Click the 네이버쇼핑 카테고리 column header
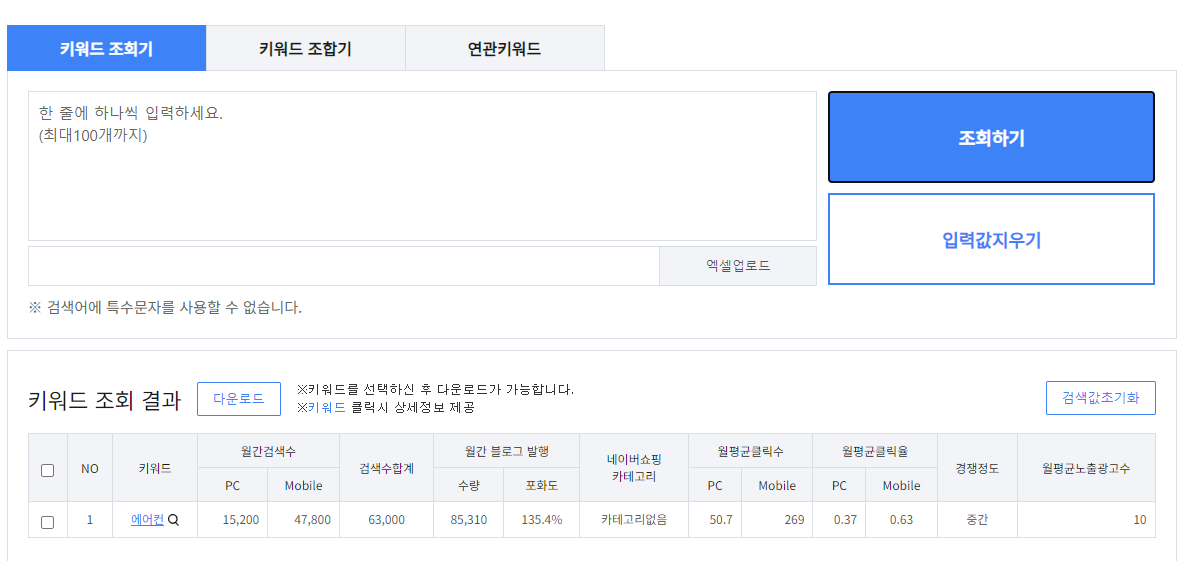 coord(634,469)
